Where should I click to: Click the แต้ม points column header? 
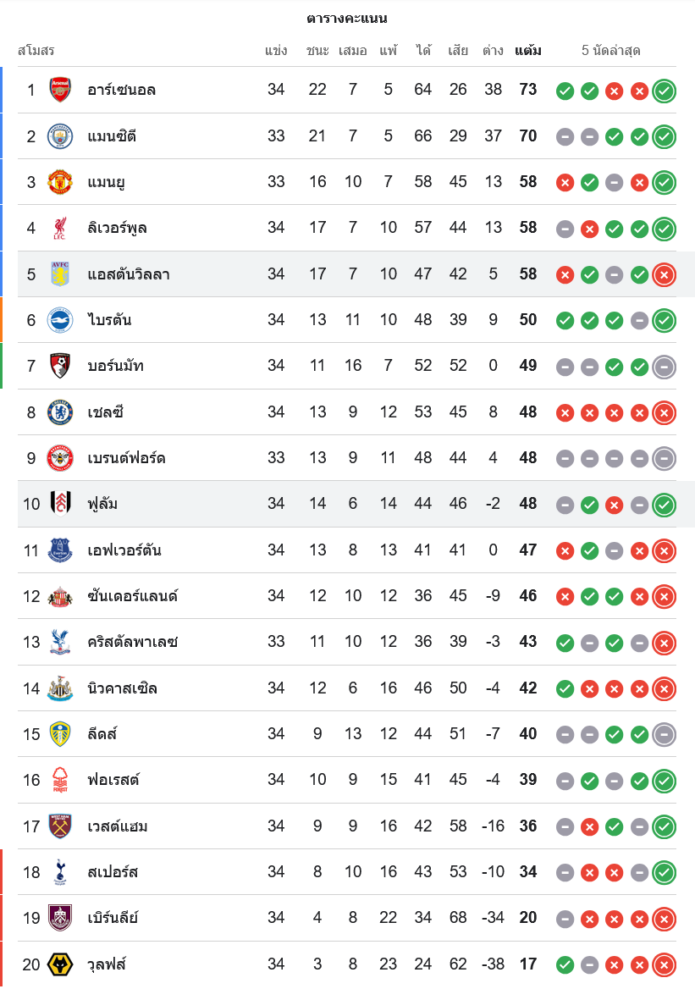point(528,50)
